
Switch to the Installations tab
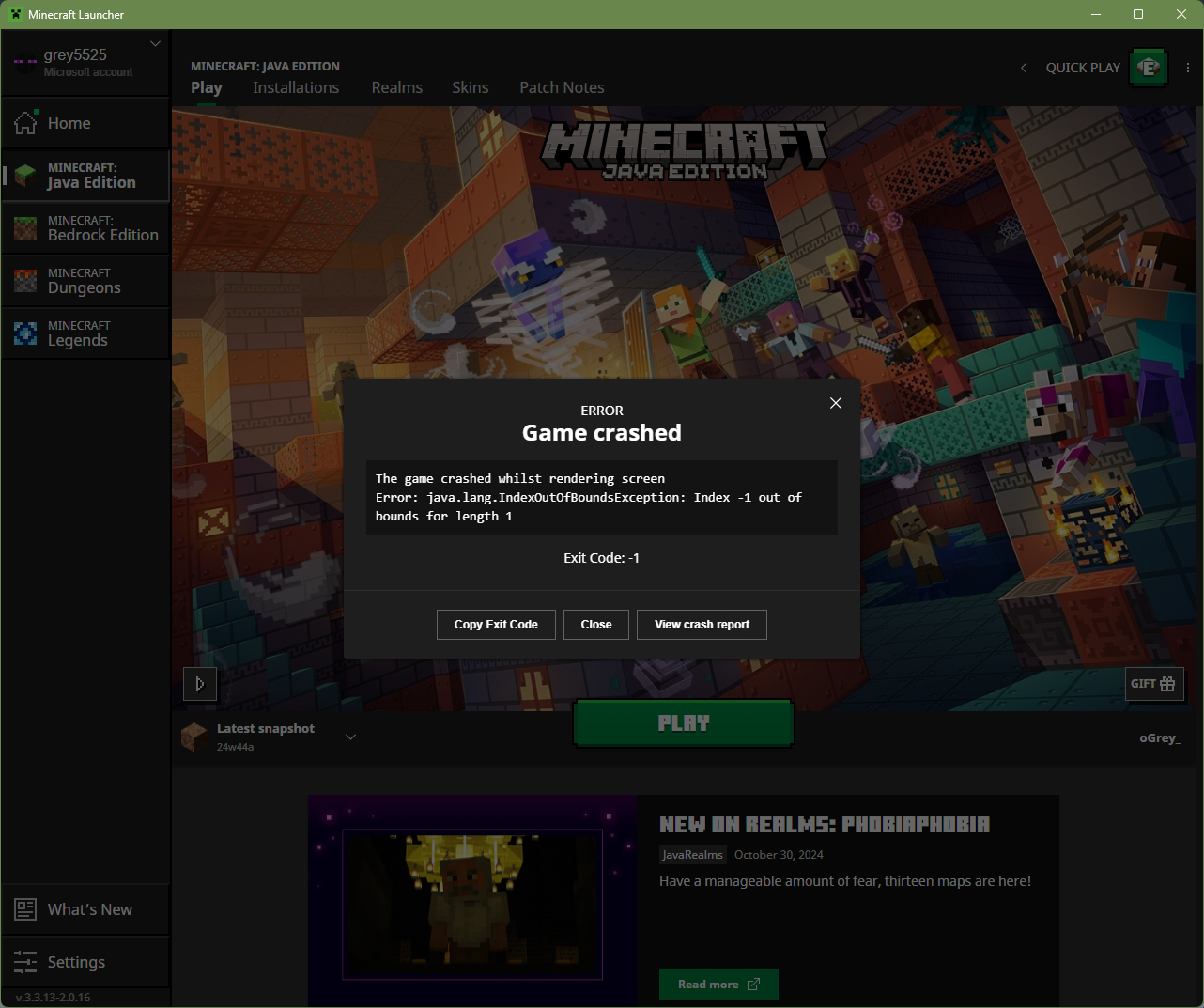click(296, 87)
